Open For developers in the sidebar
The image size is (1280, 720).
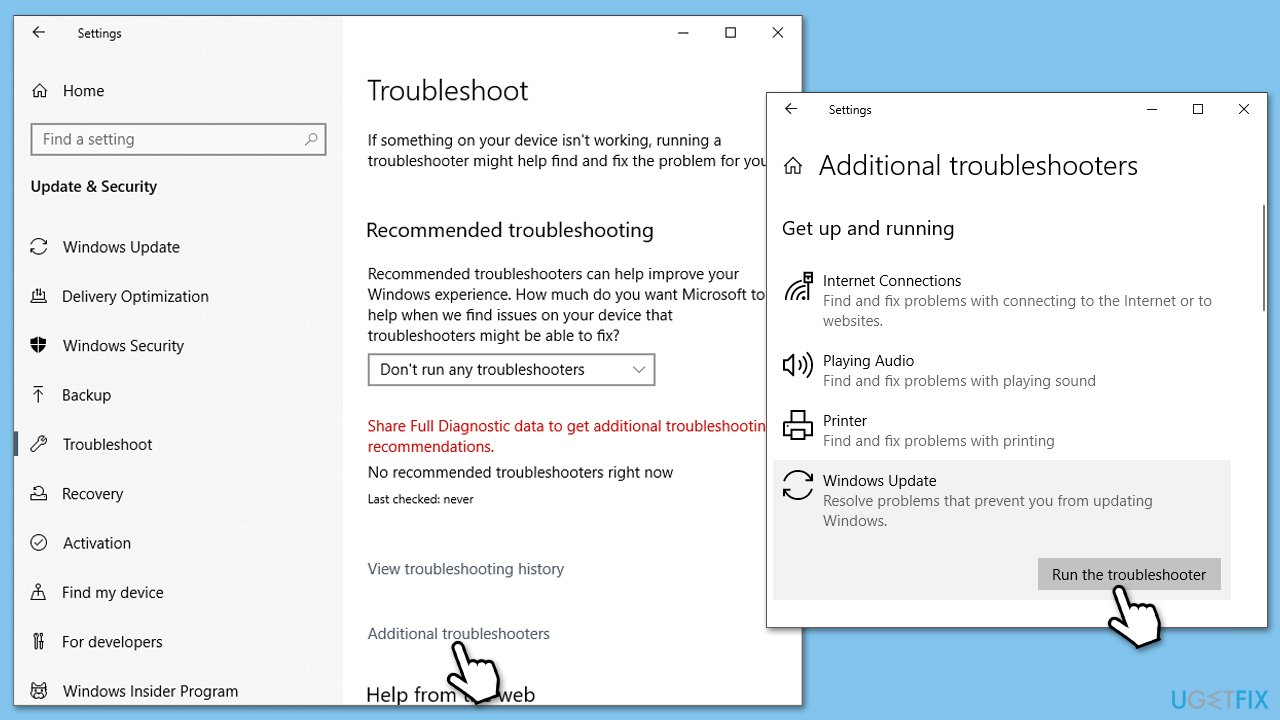[x=112, y=642]
